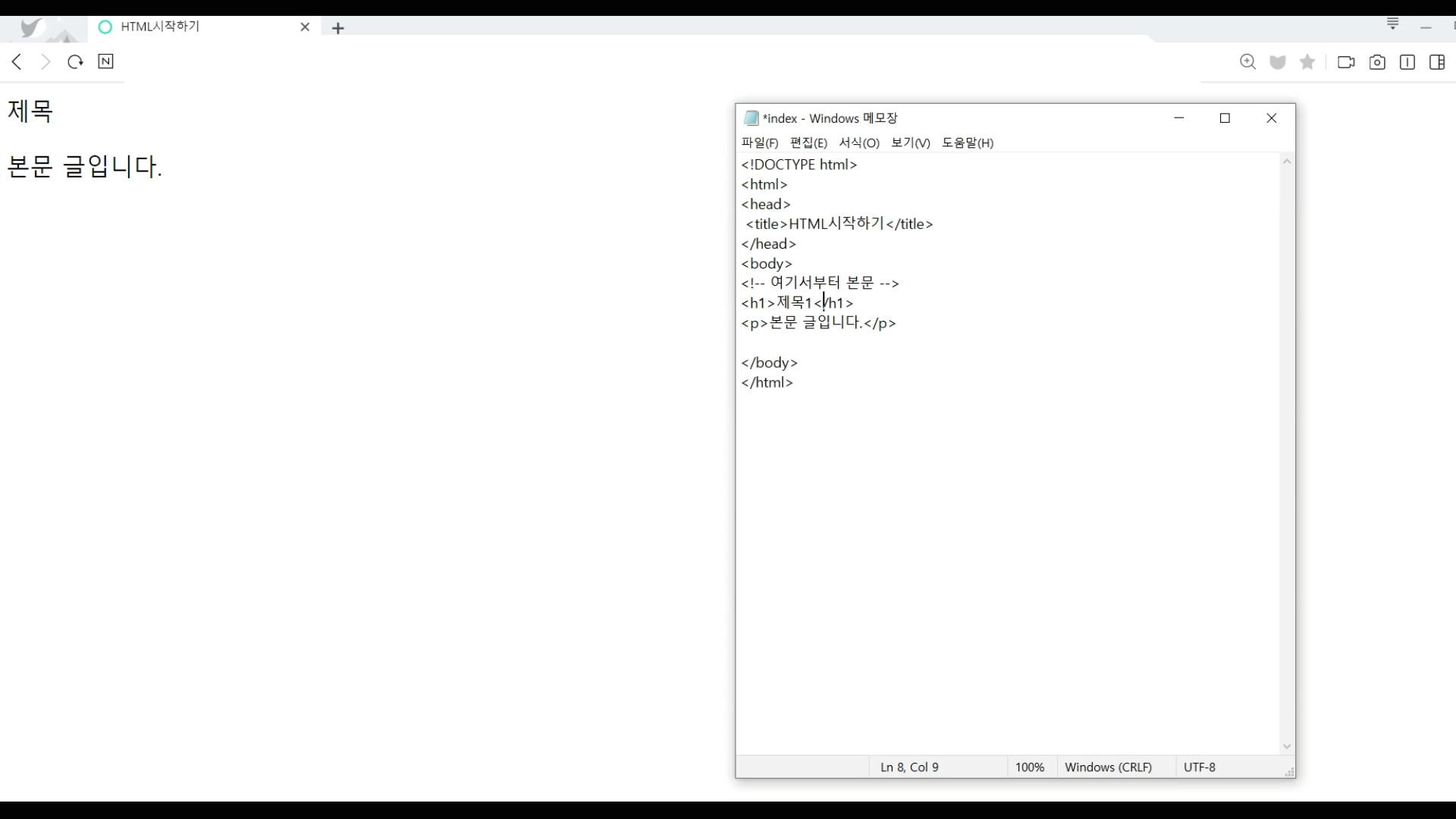Open the 보기(V) menu

[910, 143]
